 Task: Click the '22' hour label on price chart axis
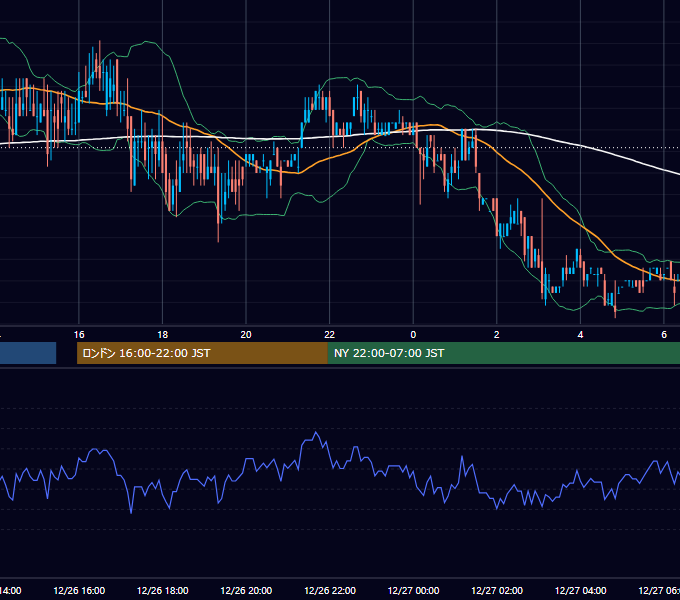click(x=330, y=334)
